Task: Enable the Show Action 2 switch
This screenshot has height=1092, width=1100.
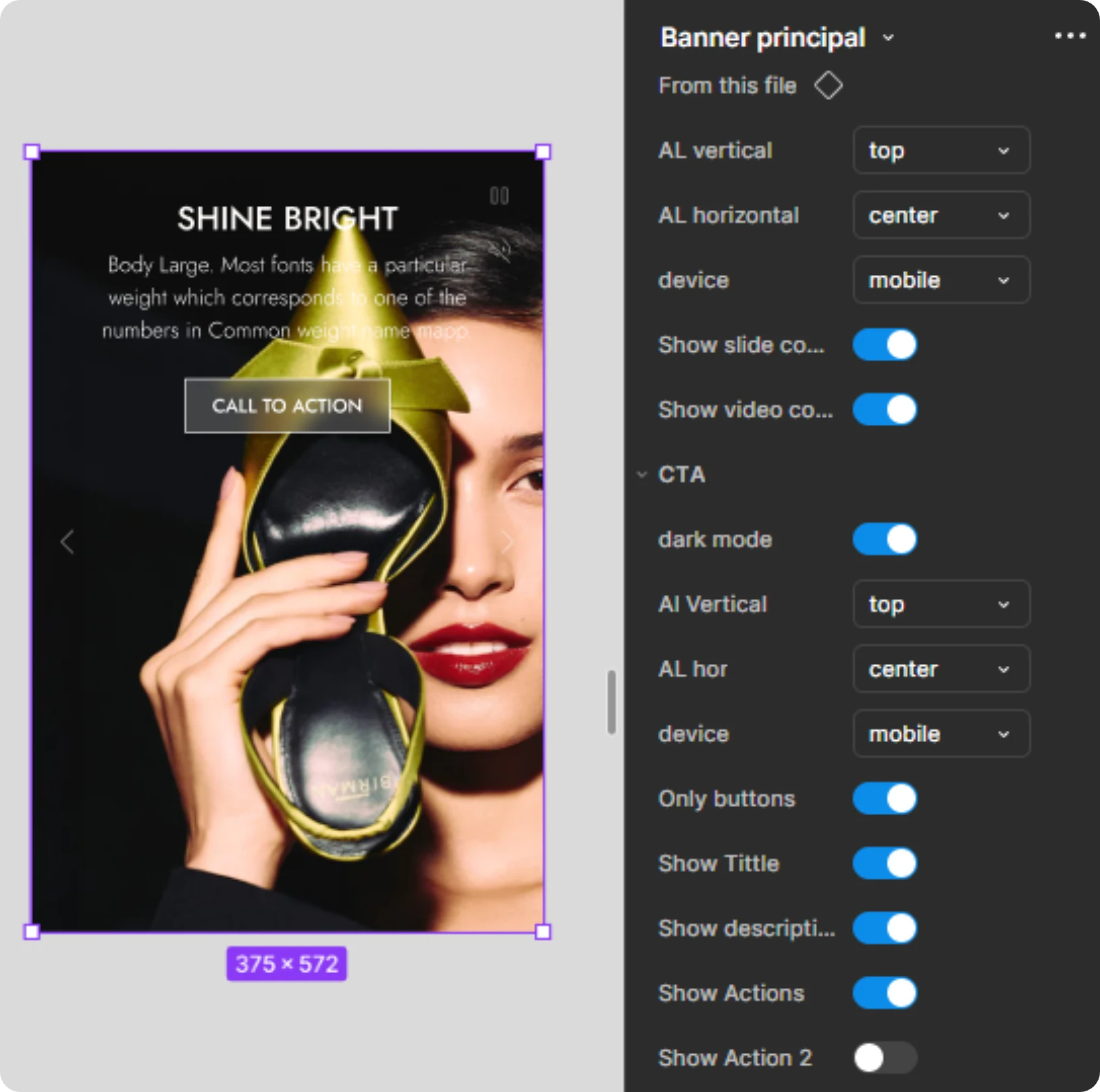Action: tap(885, 1058)
